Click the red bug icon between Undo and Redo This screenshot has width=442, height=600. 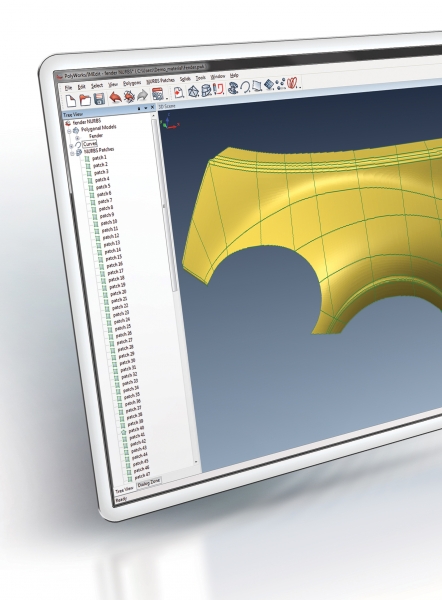(x=129, y=96)
